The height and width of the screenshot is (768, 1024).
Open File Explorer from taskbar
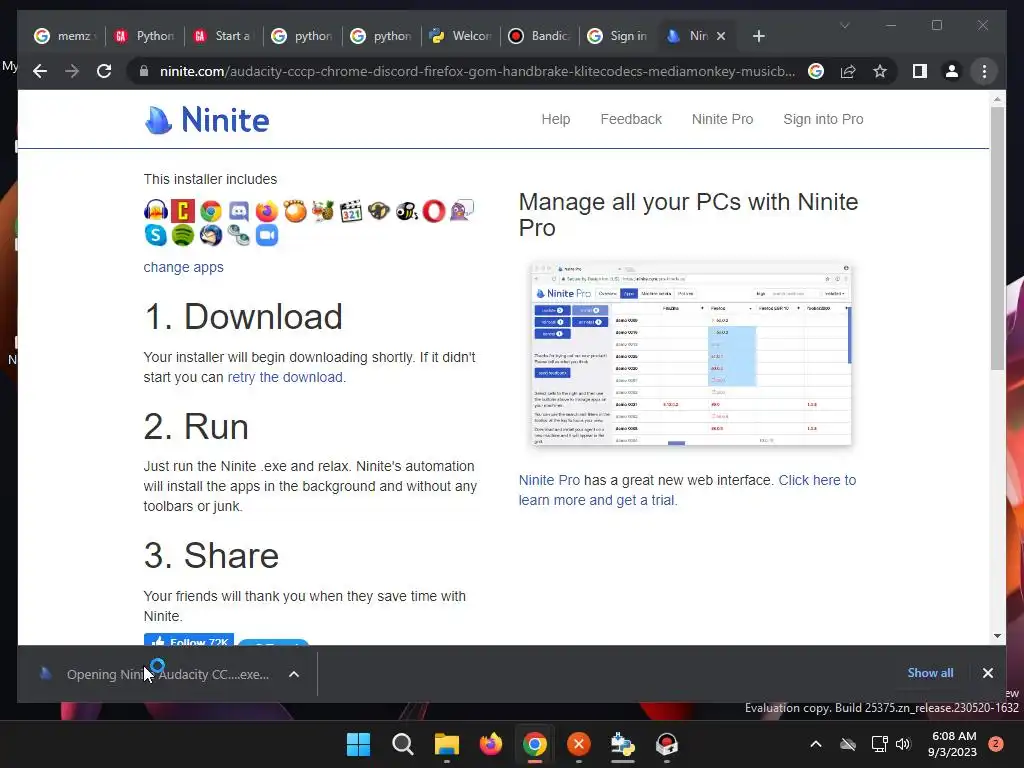point(447,744)
